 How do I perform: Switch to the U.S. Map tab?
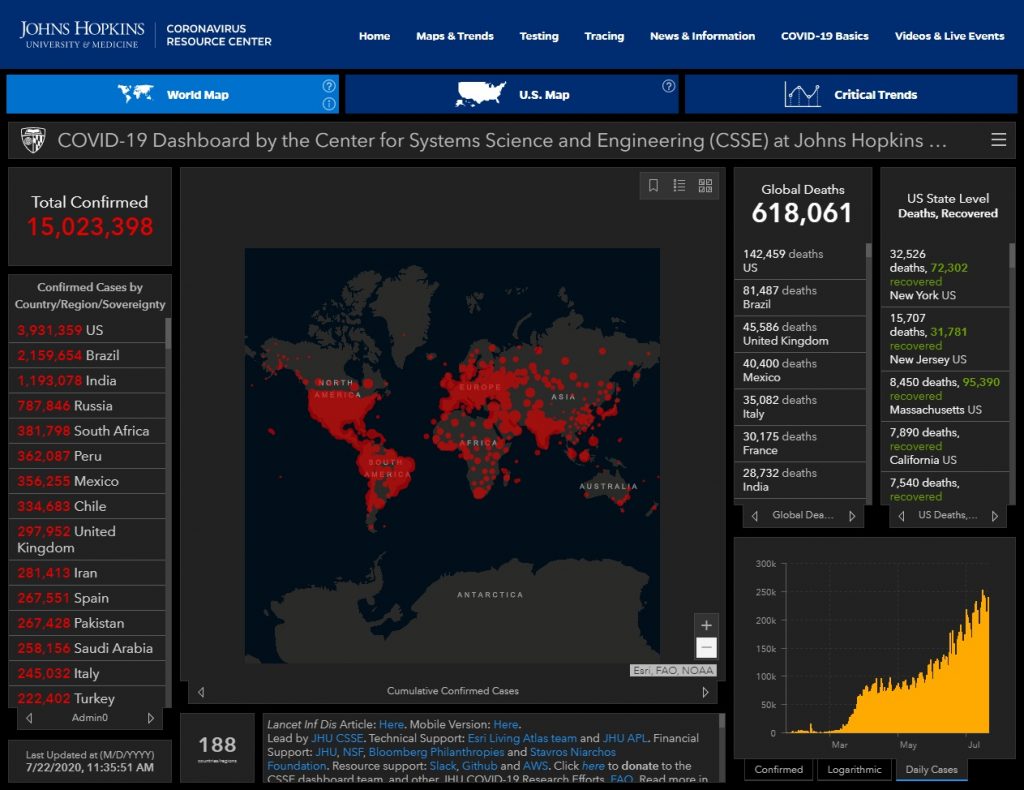pos(512,94)
